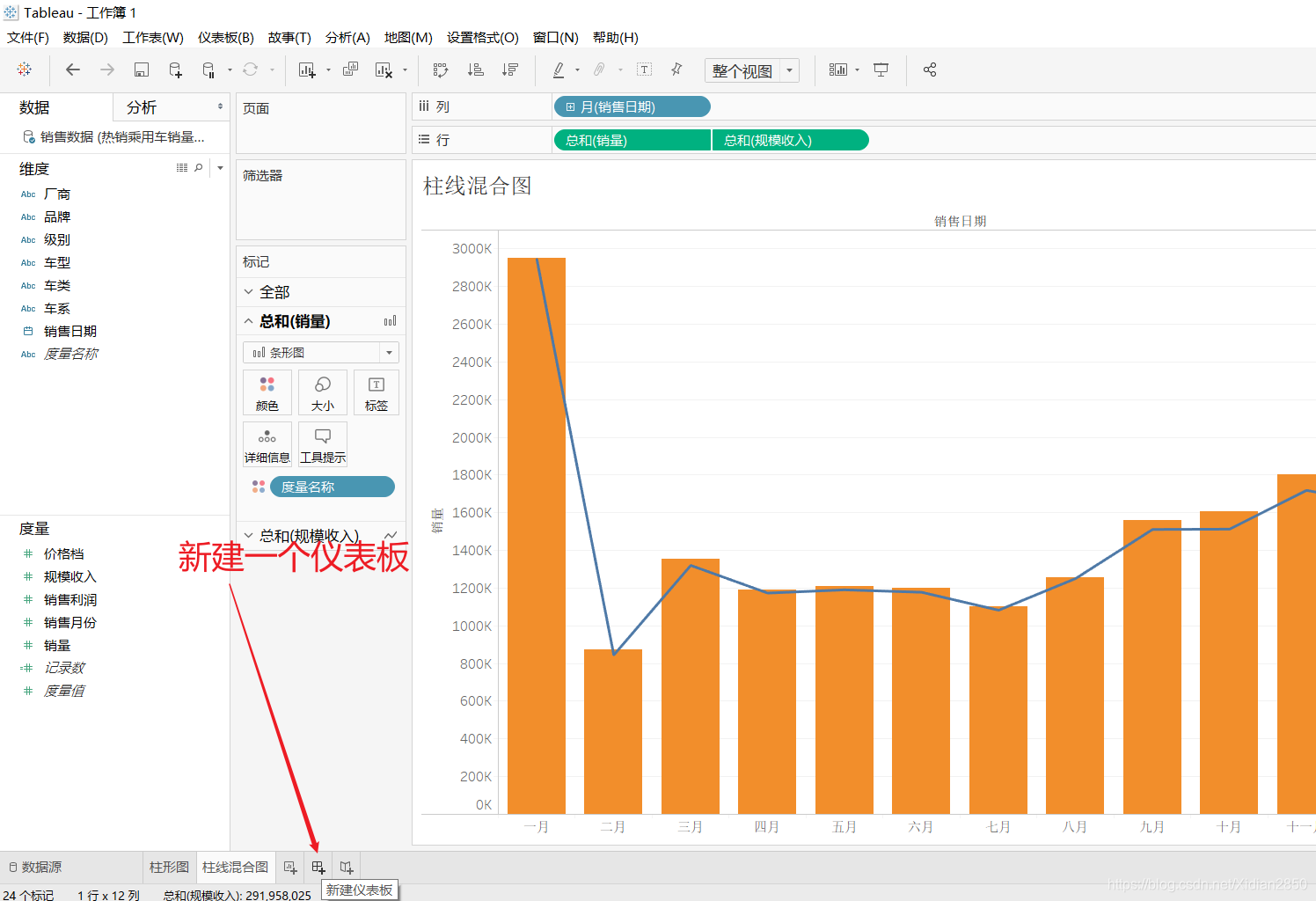Expand the 总和(规模收入) marks section

click(x=249, y=535)
